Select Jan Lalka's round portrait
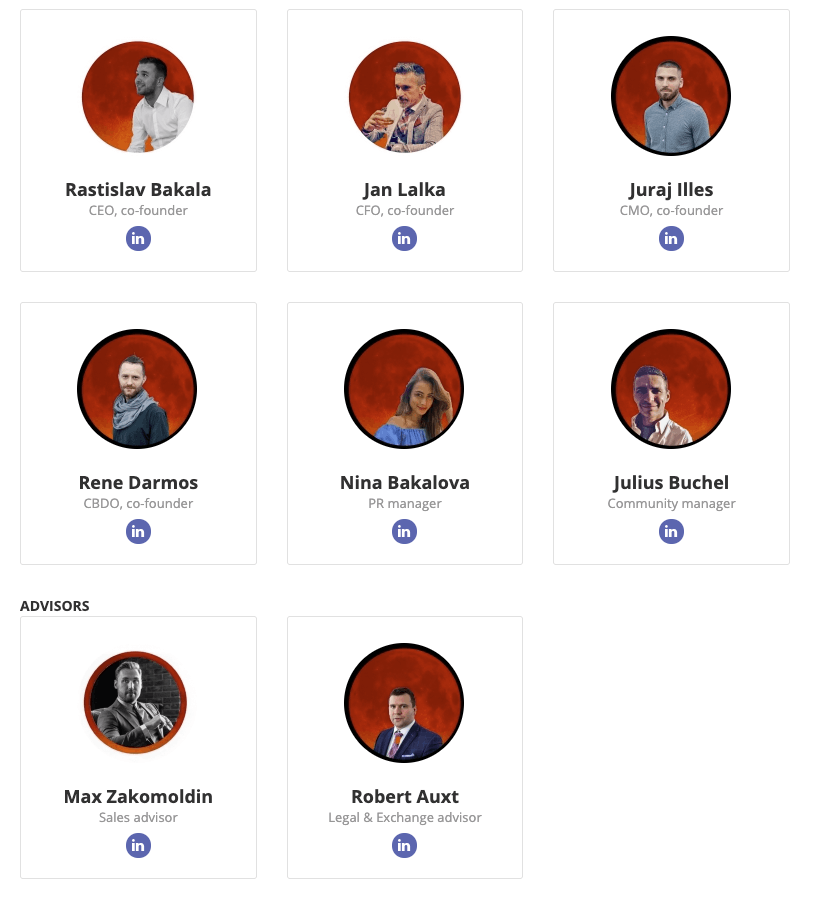Image resolution: width=815 pixels, height=899 pixels. coord(404,97)
